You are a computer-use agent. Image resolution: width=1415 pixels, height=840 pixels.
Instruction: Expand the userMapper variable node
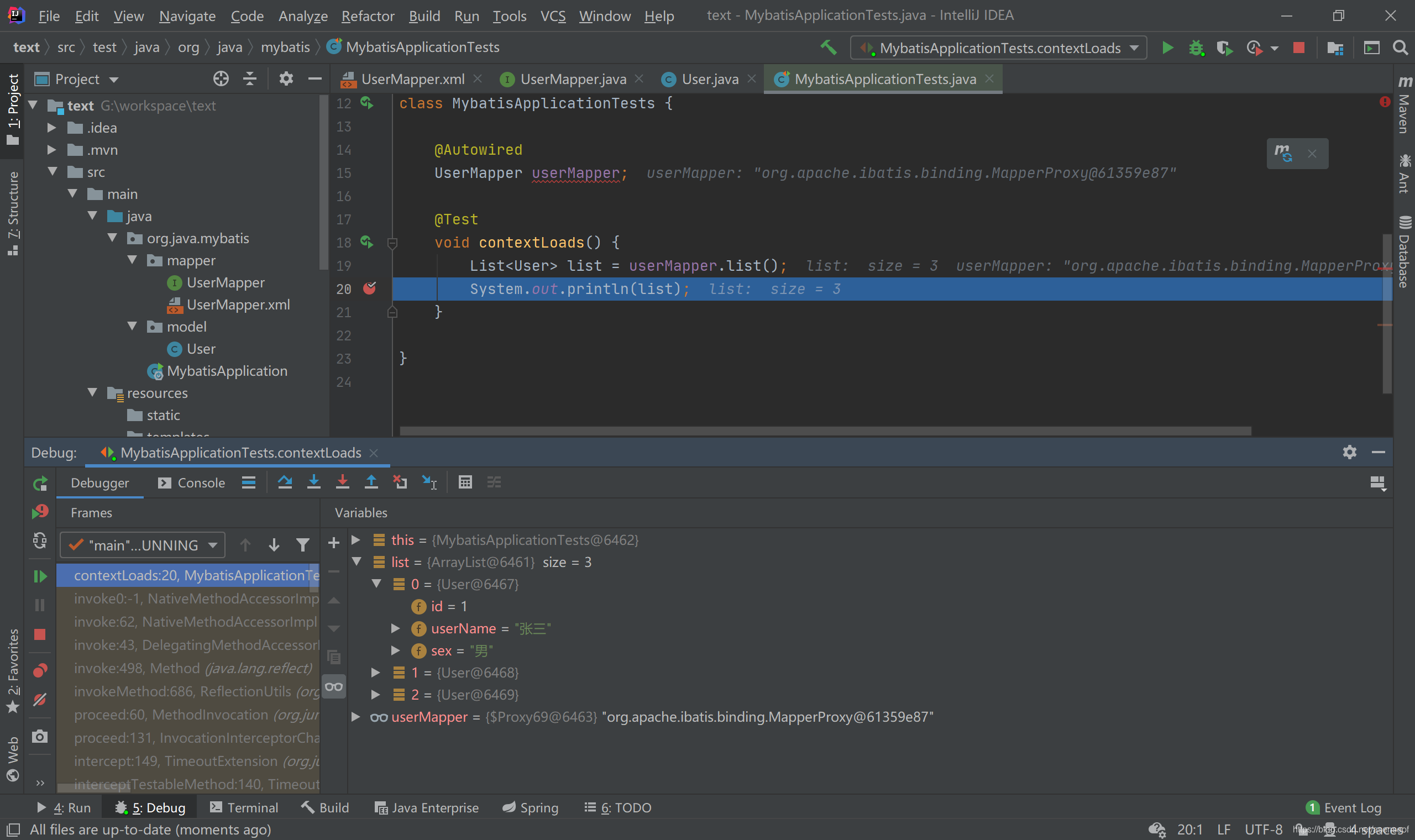pyautogui.click(x=355, y=717)
